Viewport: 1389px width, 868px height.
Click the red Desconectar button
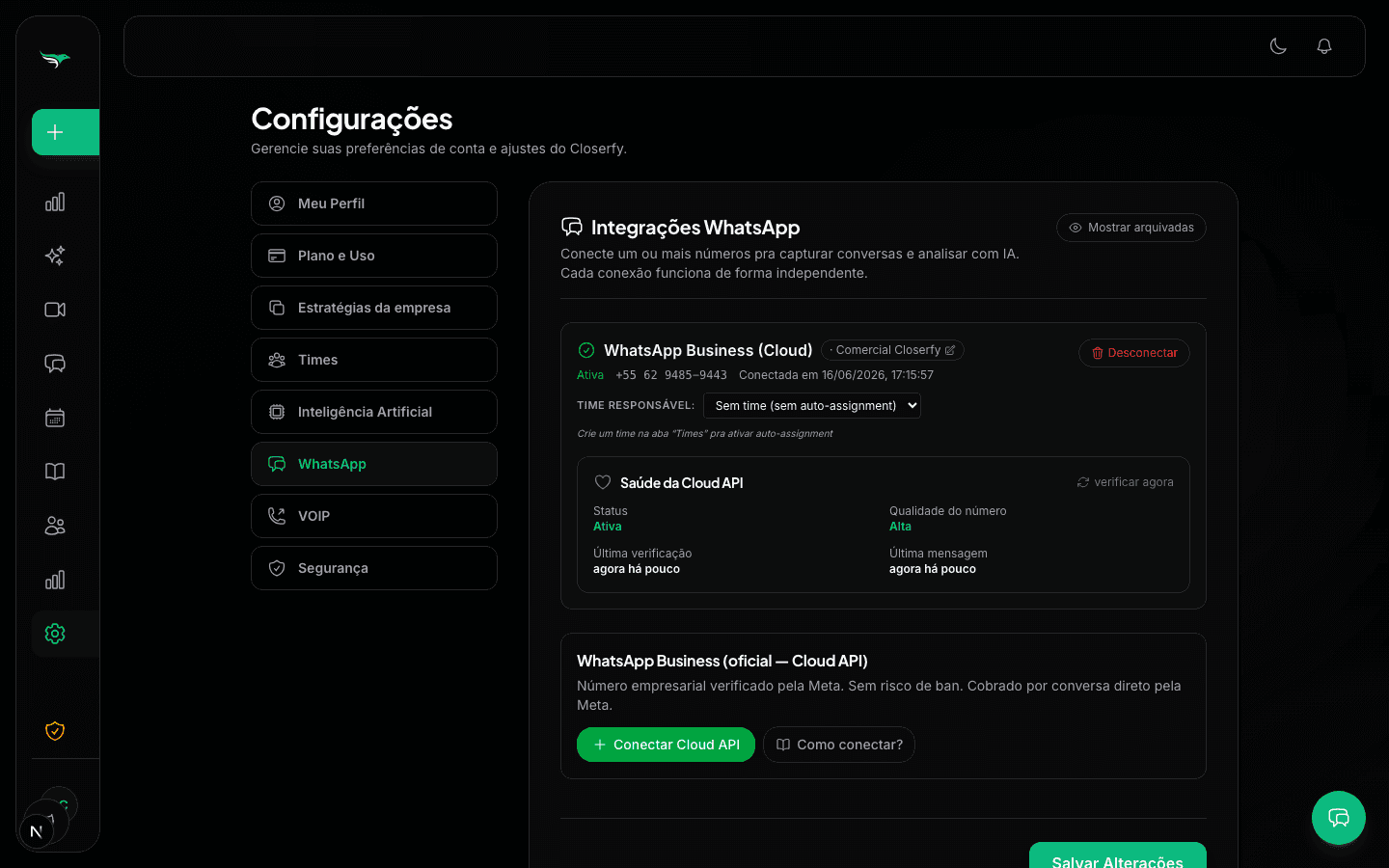(1134, 353)
